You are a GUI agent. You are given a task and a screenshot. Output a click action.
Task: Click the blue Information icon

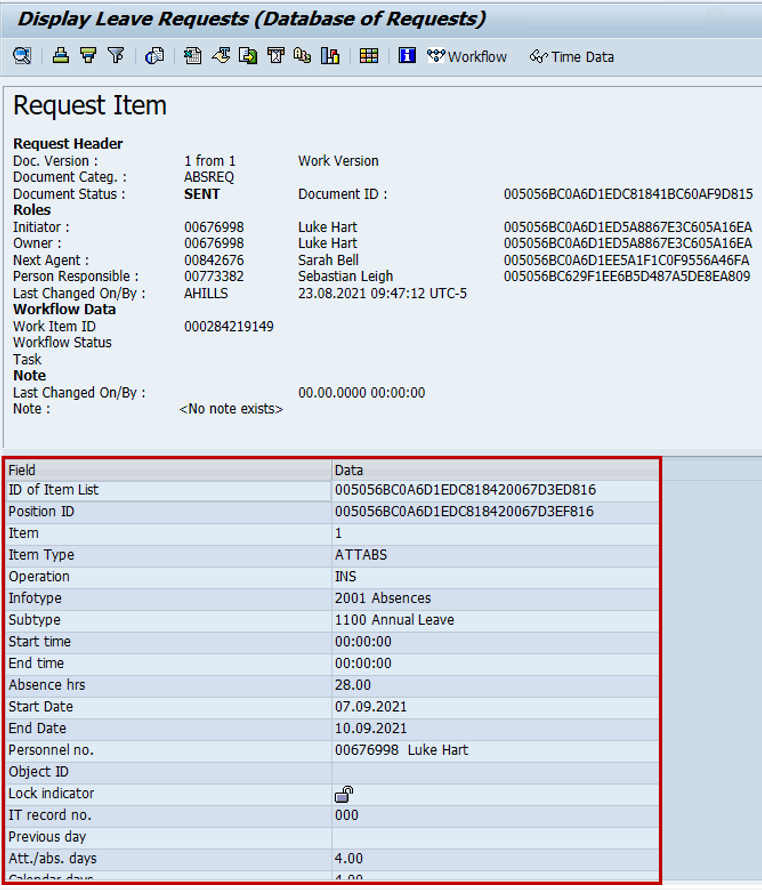407,56
